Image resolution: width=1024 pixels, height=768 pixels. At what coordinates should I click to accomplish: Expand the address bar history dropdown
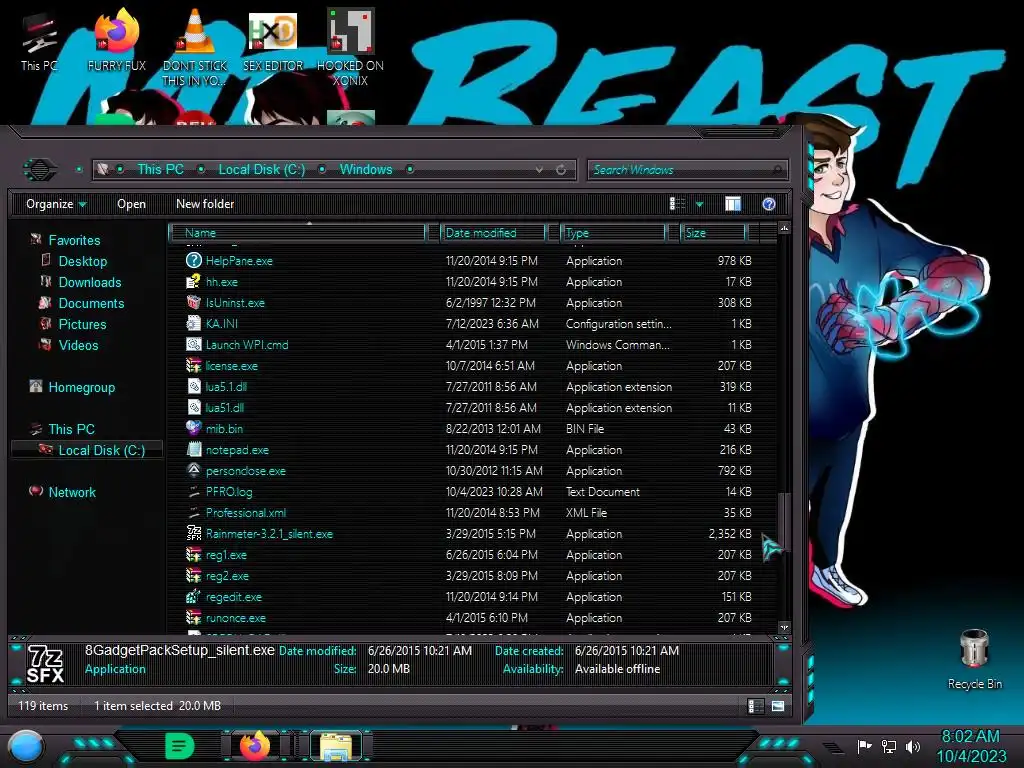(539, 170)
